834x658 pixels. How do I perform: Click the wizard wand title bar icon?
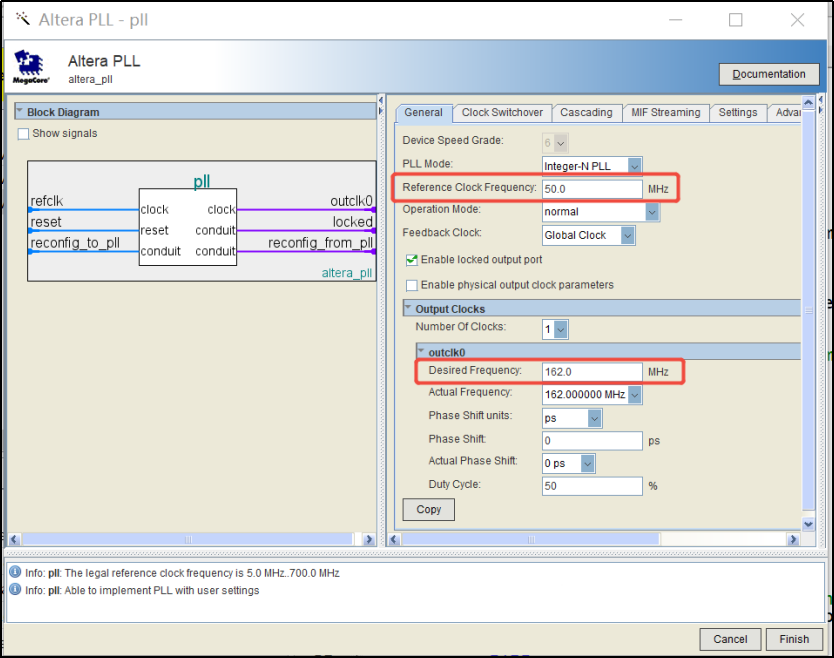click(22, 19)
